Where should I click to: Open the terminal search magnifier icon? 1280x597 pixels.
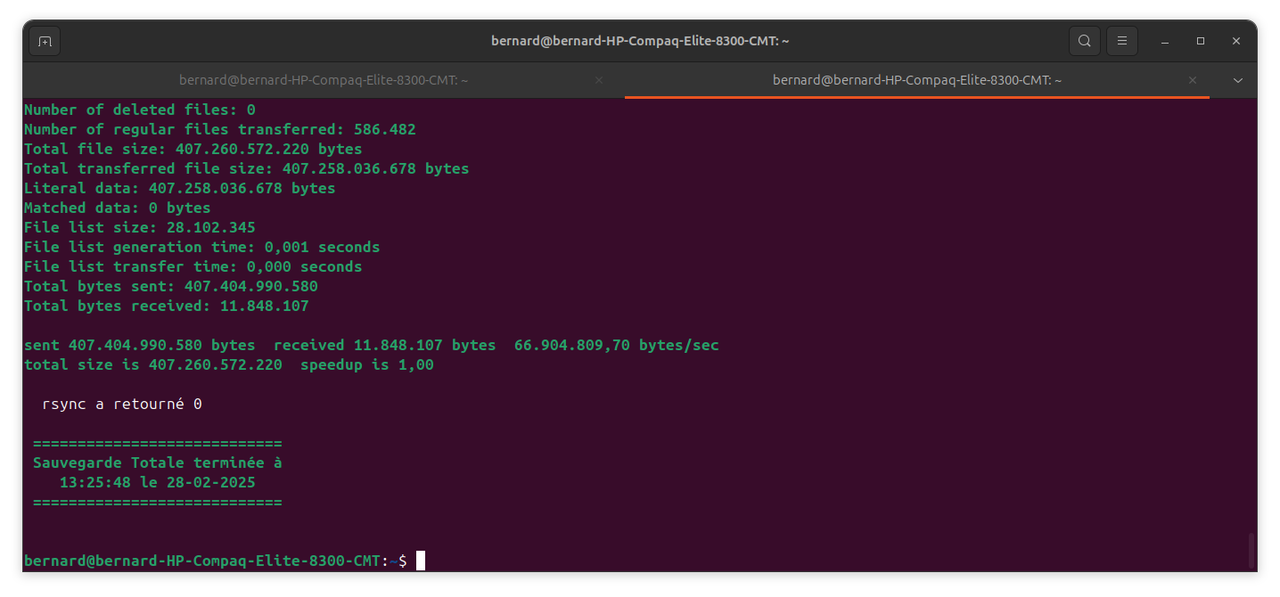[x=1084, y=41]
